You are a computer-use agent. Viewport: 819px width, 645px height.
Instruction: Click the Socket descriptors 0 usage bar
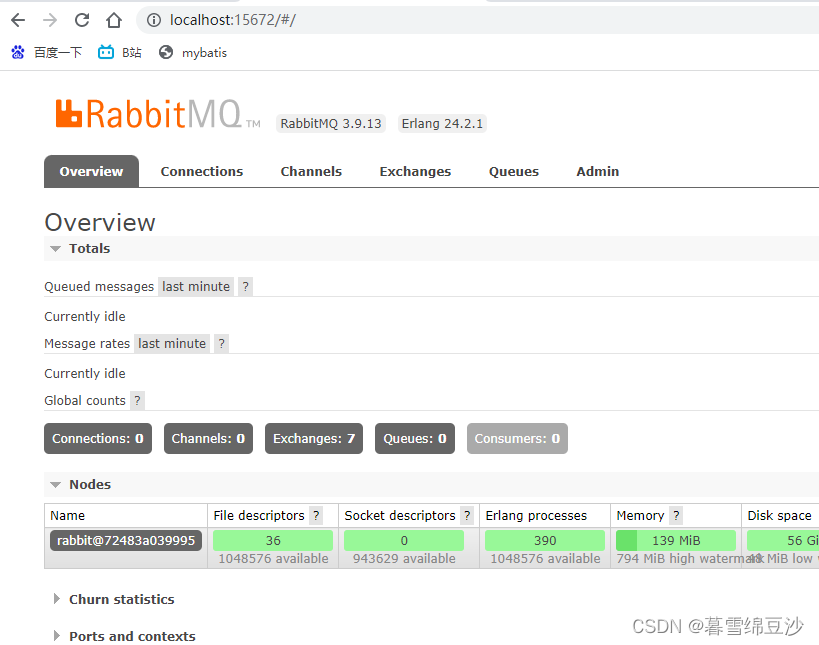404,541
